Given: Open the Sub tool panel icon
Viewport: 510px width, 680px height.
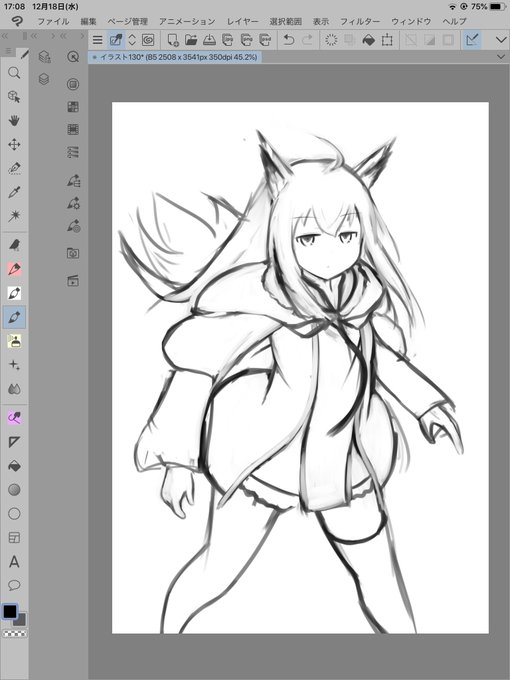Looking at the screenshot, I should click(x=73, y=180).
